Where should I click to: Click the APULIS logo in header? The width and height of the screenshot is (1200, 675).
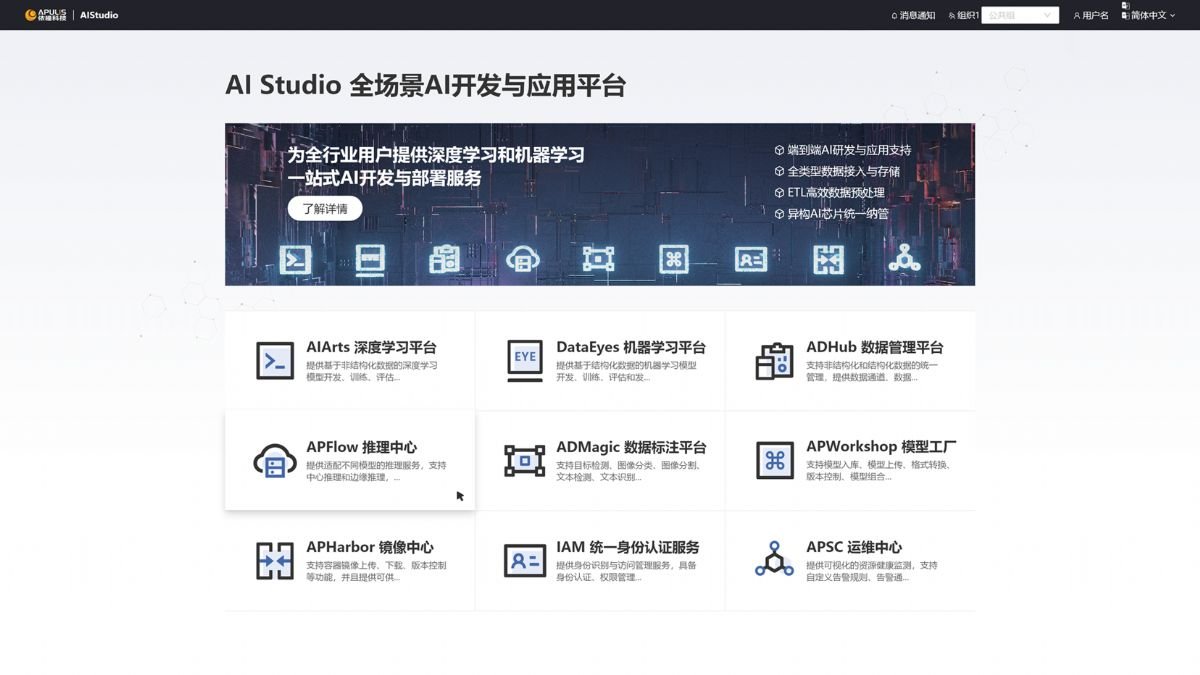tap(45, 15)
